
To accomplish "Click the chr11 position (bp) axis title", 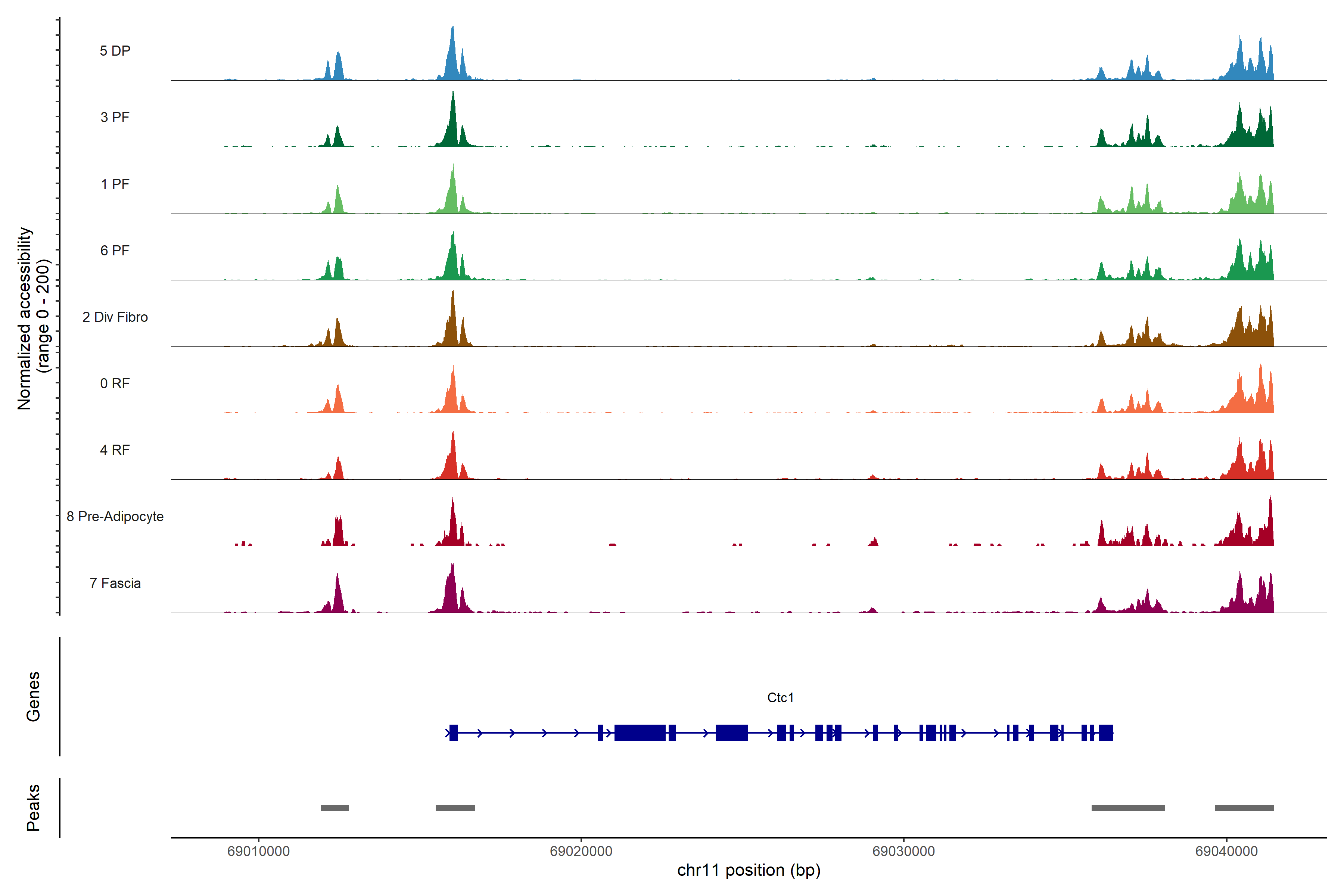I will click(749, 870).
